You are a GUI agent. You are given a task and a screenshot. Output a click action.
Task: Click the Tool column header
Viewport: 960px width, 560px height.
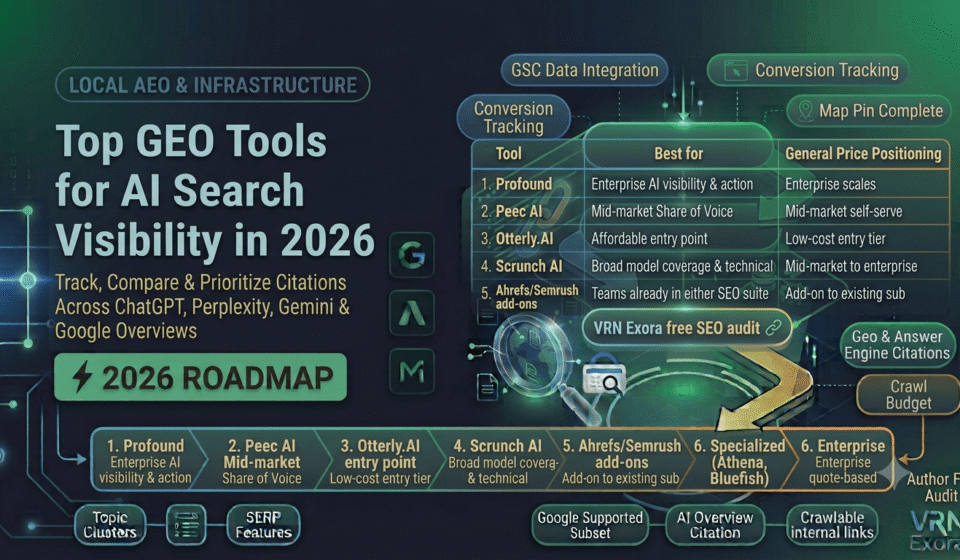point(509,154)
